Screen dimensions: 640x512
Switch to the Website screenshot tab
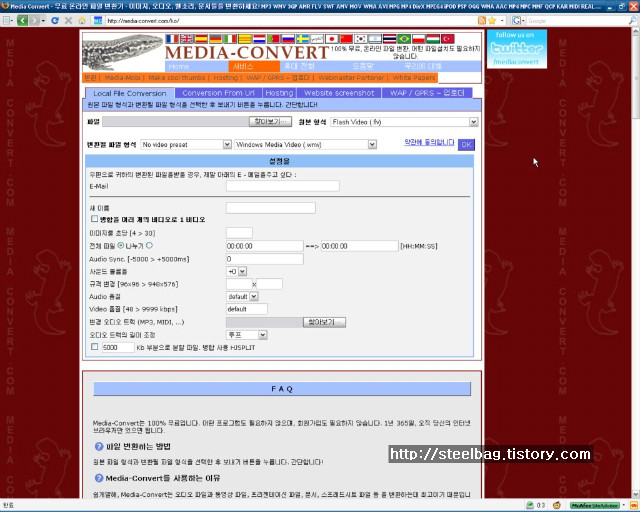pyautogui.click(x=339, y=93)
